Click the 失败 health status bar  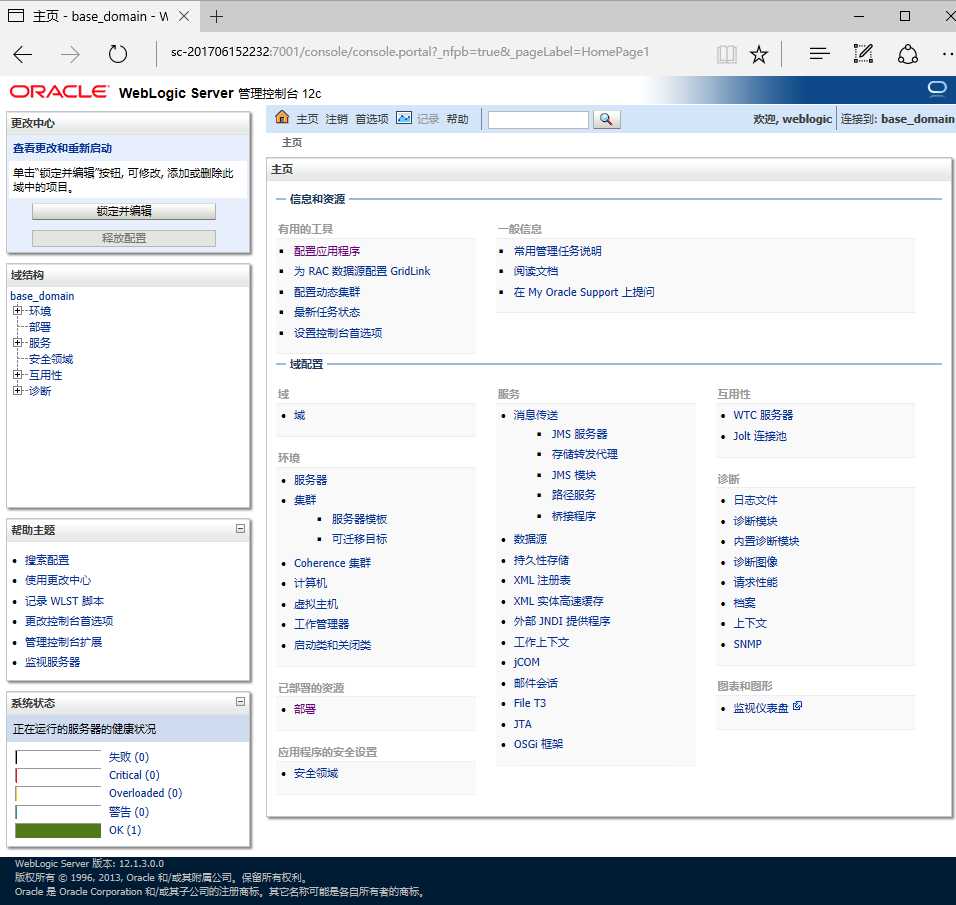point(58,757)
